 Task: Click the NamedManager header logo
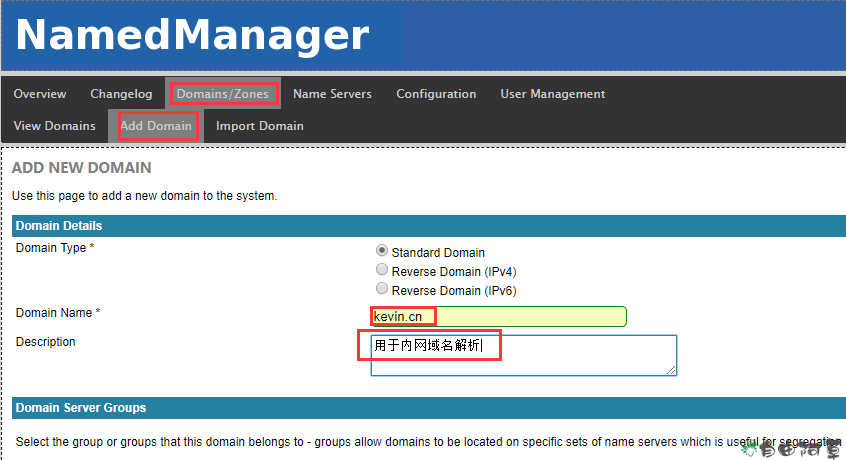click(193, 36)
